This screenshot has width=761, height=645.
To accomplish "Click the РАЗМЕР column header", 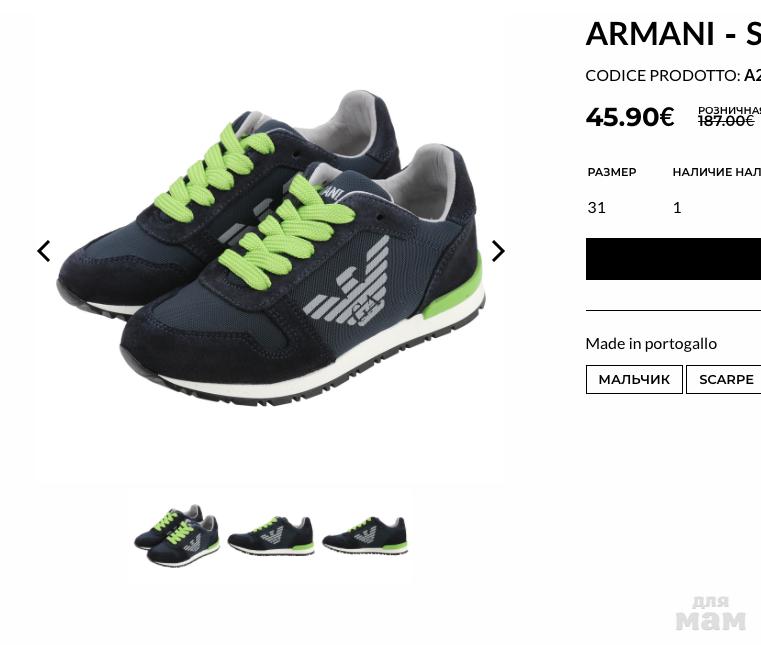I will (x=612, y=172).
